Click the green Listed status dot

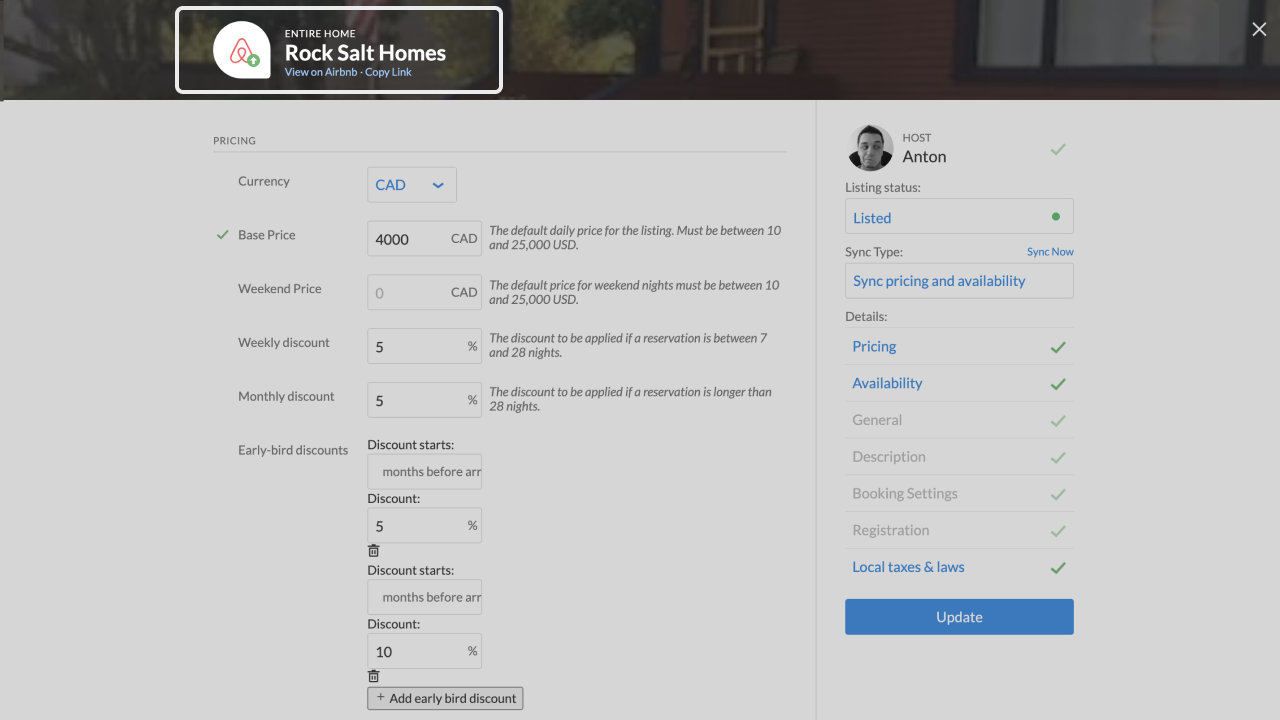pos(1056,216)
